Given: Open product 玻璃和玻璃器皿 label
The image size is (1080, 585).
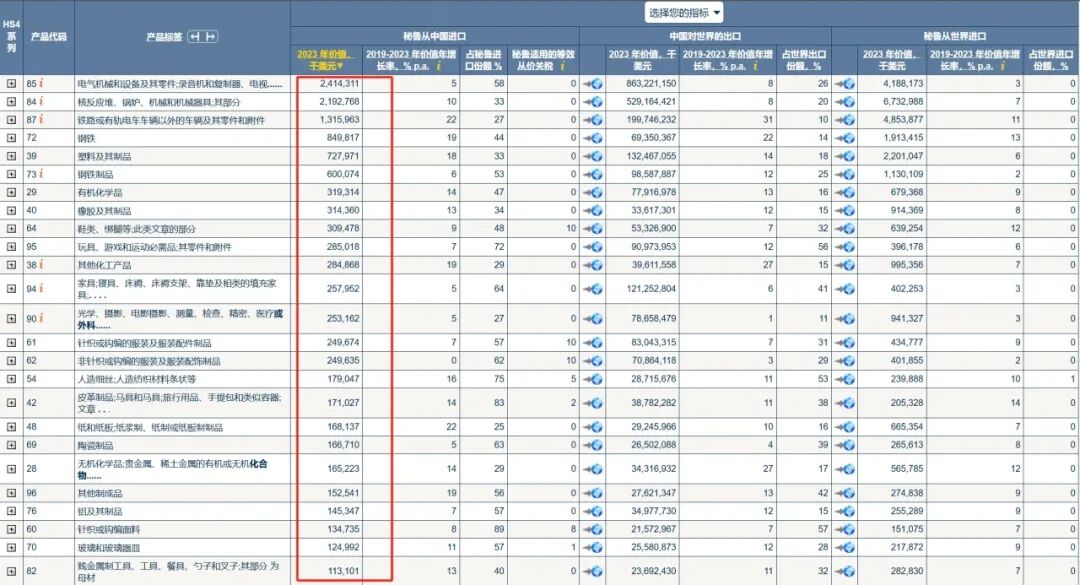Looking at the screenshot, I should pos(108,547).
